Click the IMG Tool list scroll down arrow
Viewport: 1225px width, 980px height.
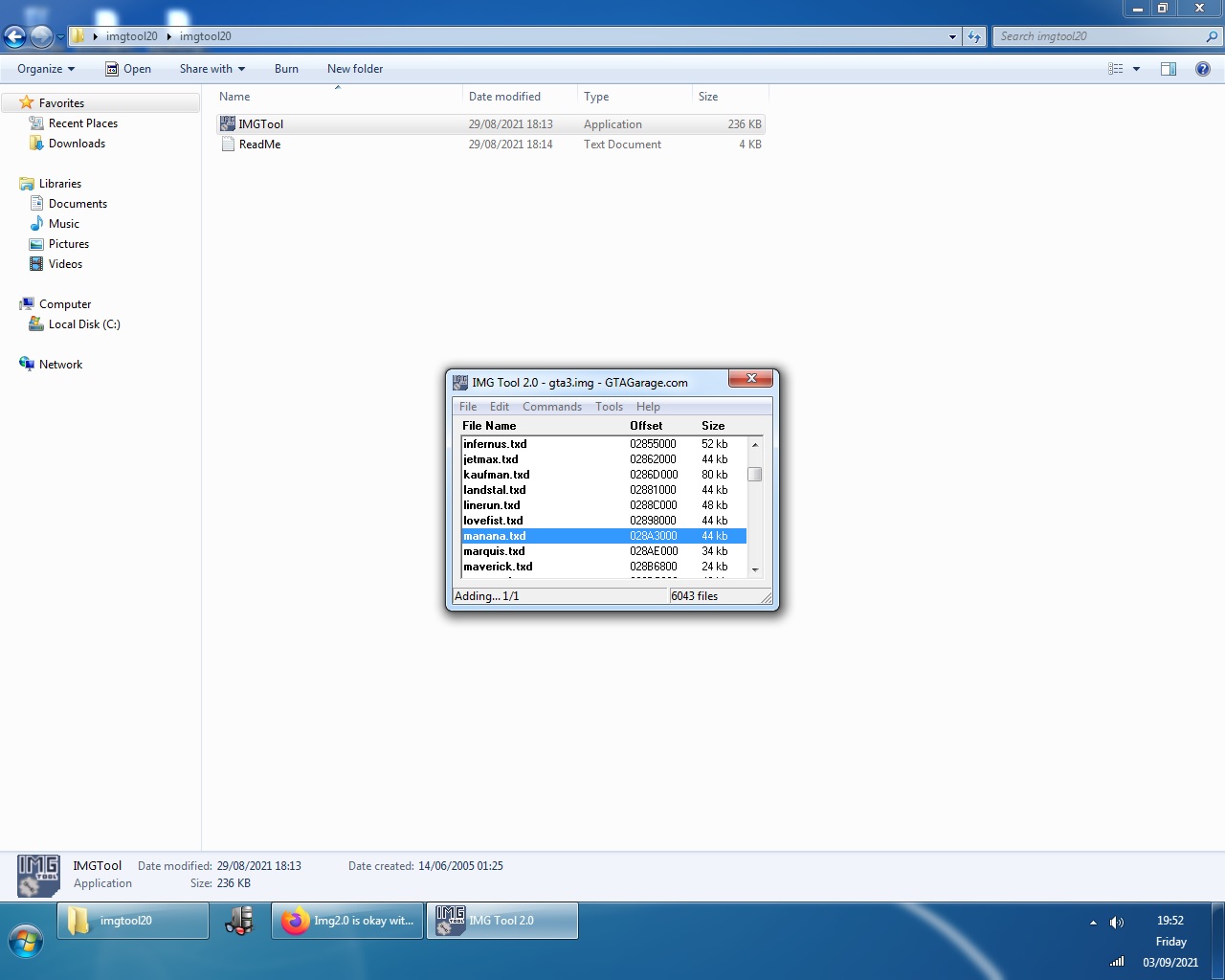click(755, 569)
